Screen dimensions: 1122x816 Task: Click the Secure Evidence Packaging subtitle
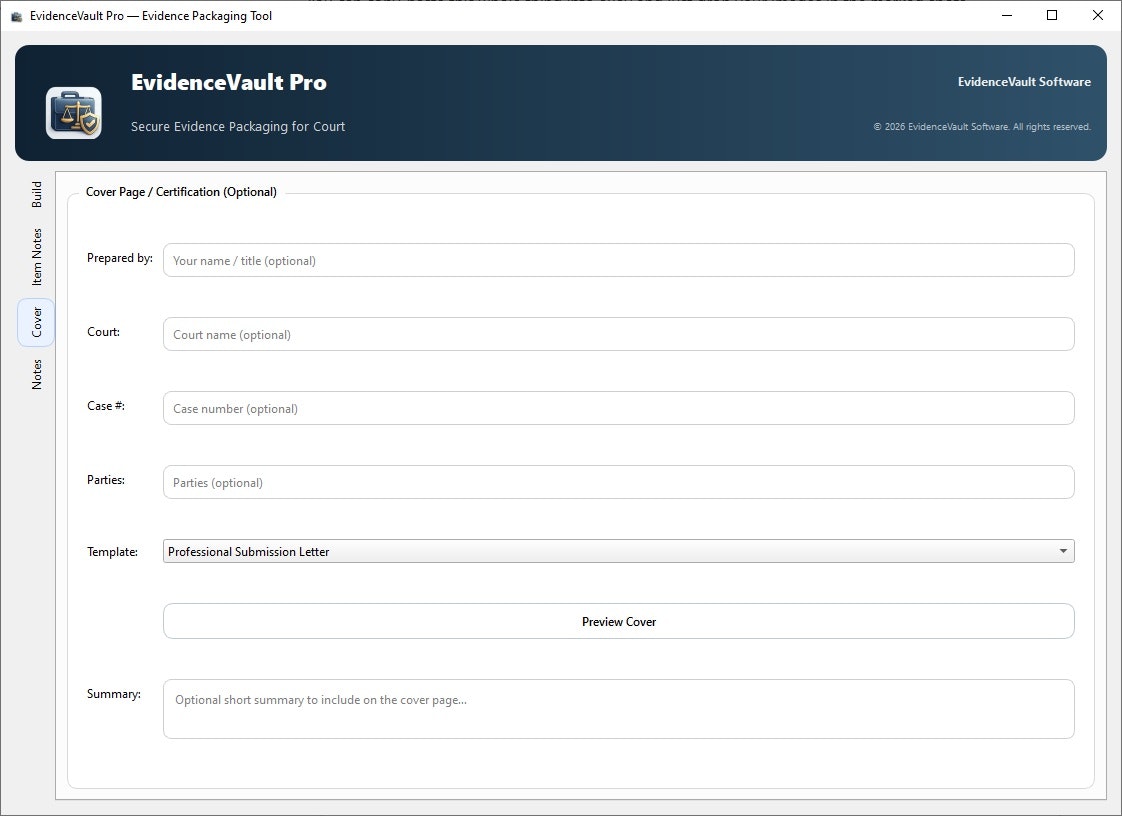pos(238,126)
